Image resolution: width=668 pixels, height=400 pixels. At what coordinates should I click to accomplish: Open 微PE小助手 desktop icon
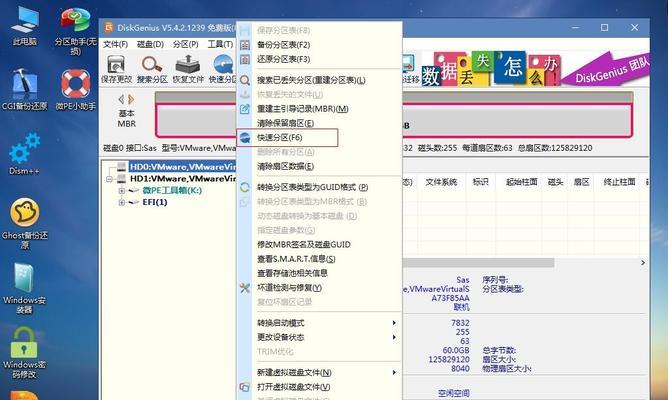click(75, 89)
